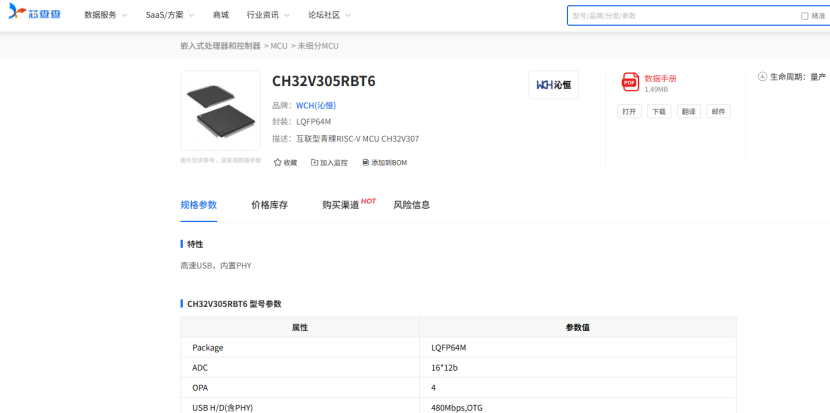Click the 未细分MCU breadcrumb link
This screenshot has width=830, height=413.
(318, 46)
